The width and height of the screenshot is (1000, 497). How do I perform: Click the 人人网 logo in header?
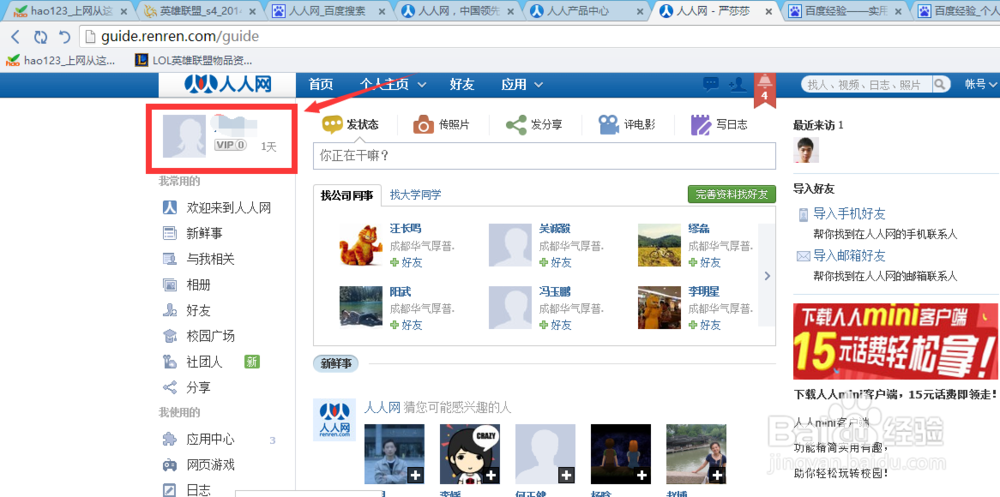[228, 85]
